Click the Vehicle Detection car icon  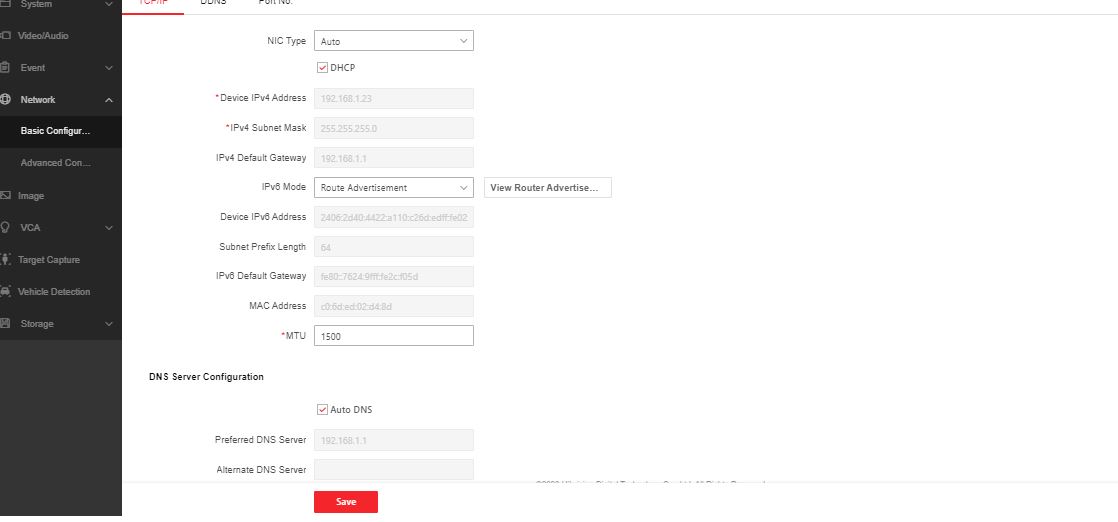[x=5, y=292]
